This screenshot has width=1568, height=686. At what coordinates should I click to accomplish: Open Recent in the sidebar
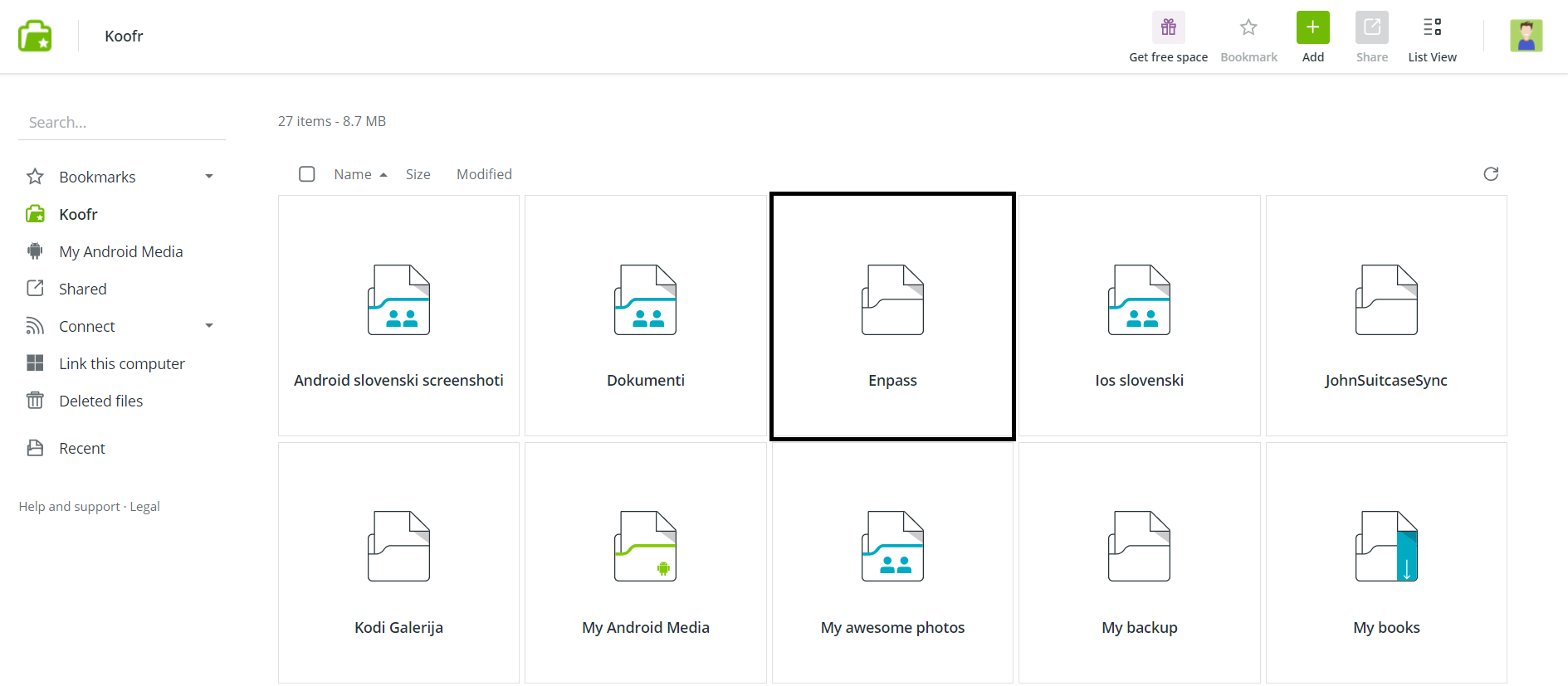pyautogui.click(x=82, y=448)
